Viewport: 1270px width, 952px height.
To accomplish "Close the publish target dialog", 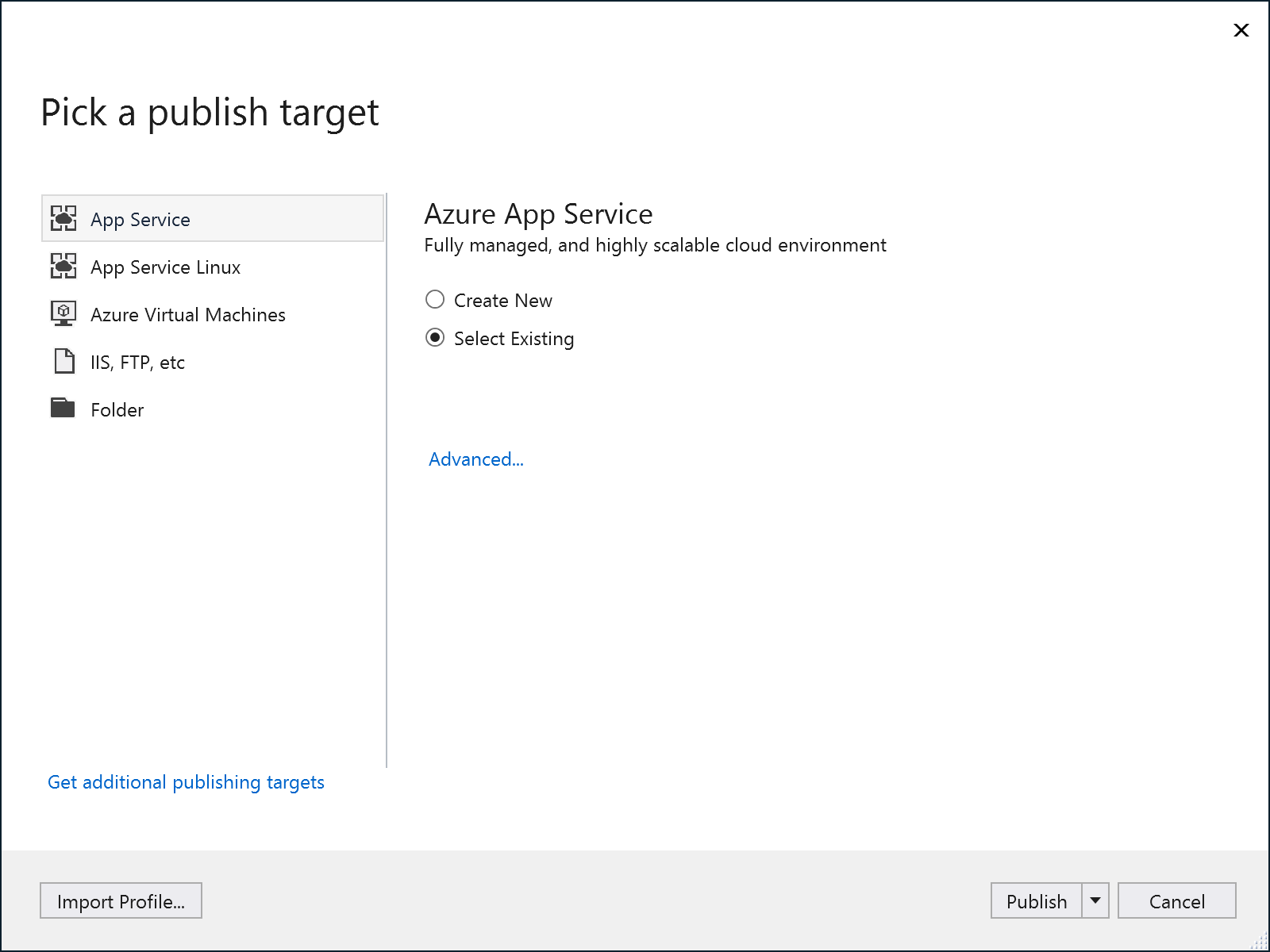I will (x=1241, y=30).
